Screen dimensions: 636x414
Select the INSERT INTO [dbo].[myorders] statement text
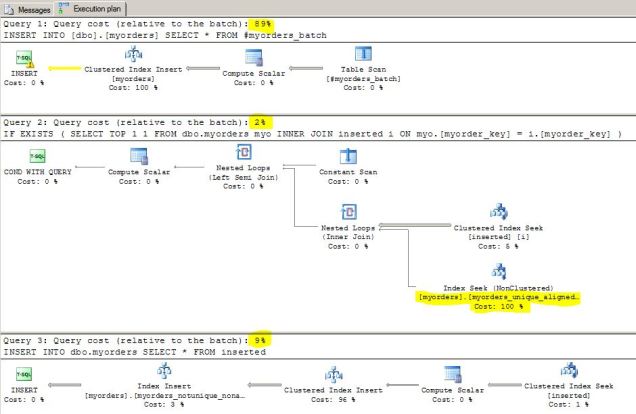pos(165,35)
